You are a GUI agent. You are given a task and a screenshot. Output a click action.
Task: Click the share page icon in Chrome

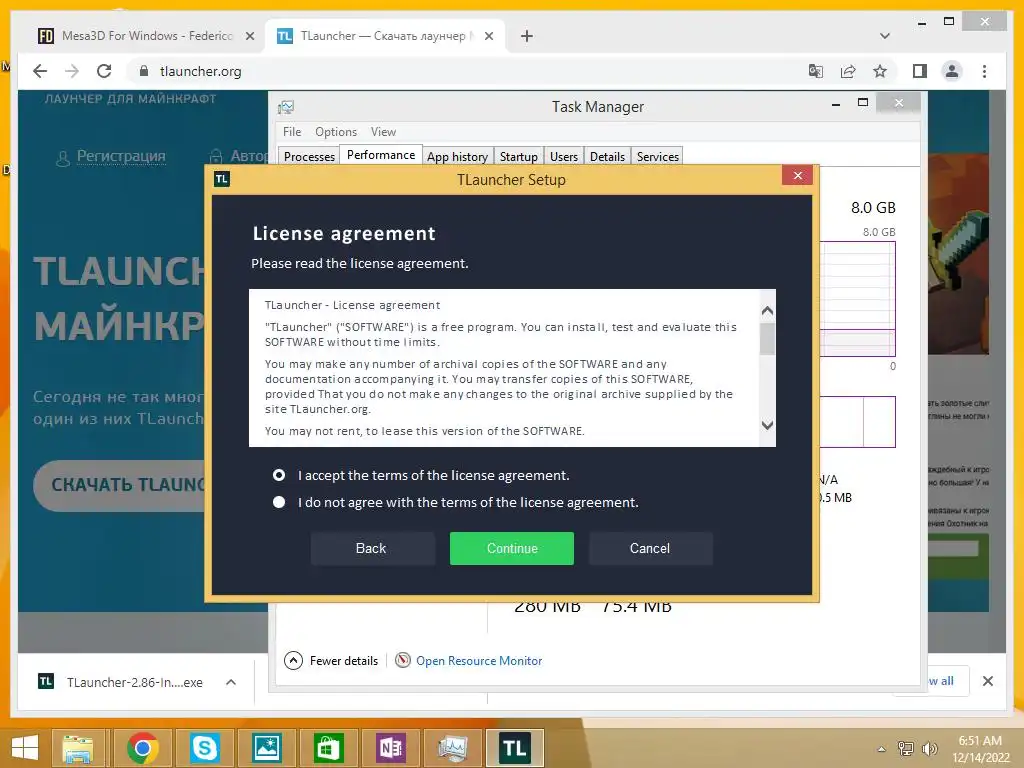click(848, 71)
